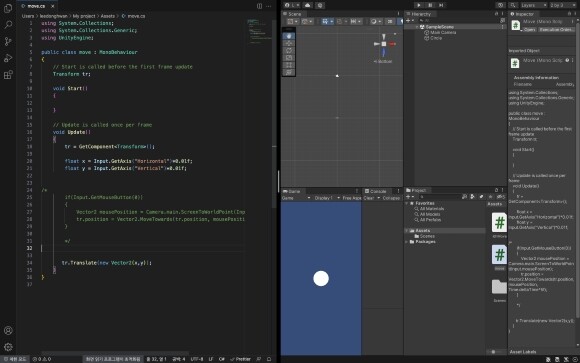This screenshot has width=580, height=363.
Task: Select the Rotate tool in Scene
Action: (x=289, y=50)
